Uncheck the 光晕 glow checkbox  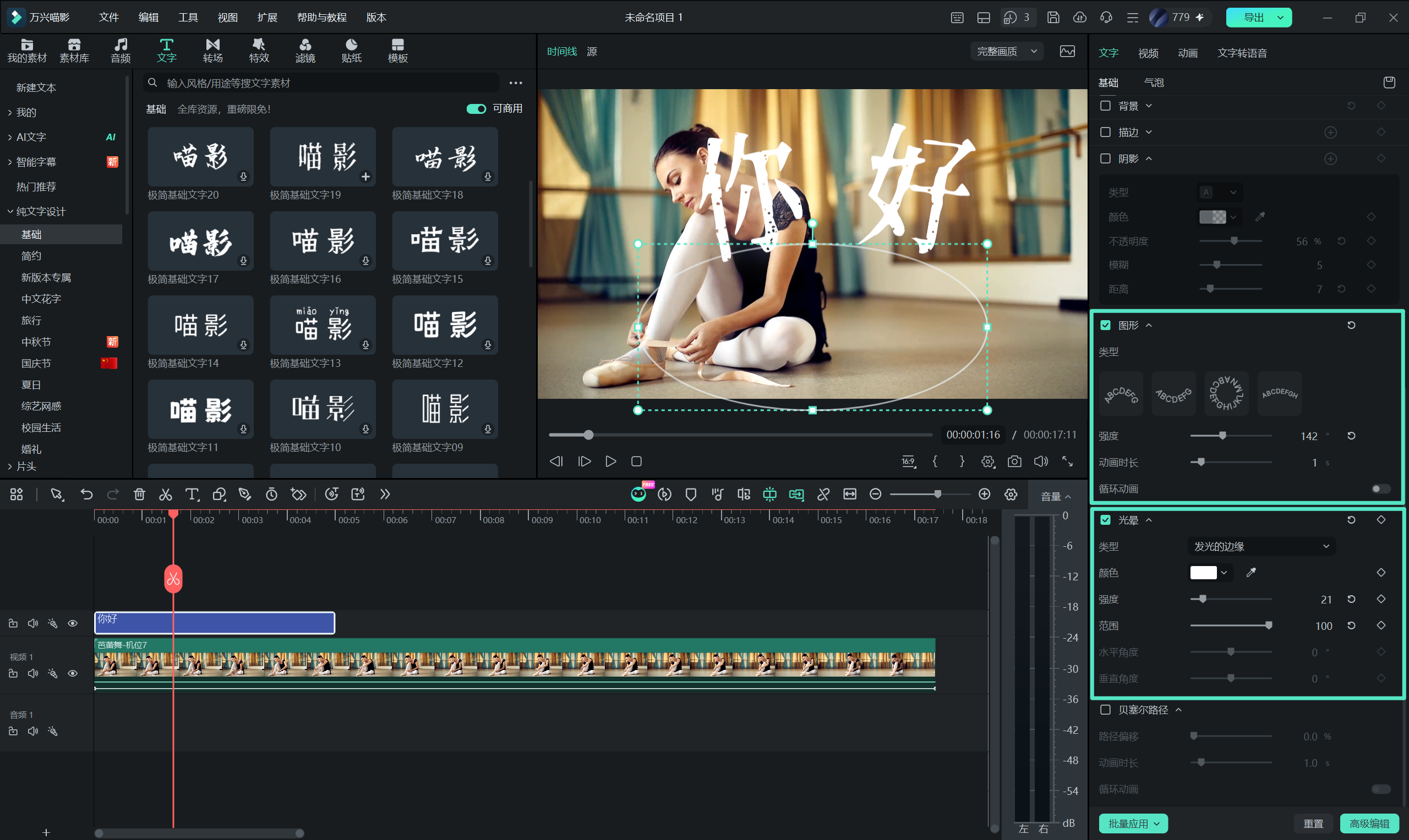(x=1105, y=520)
